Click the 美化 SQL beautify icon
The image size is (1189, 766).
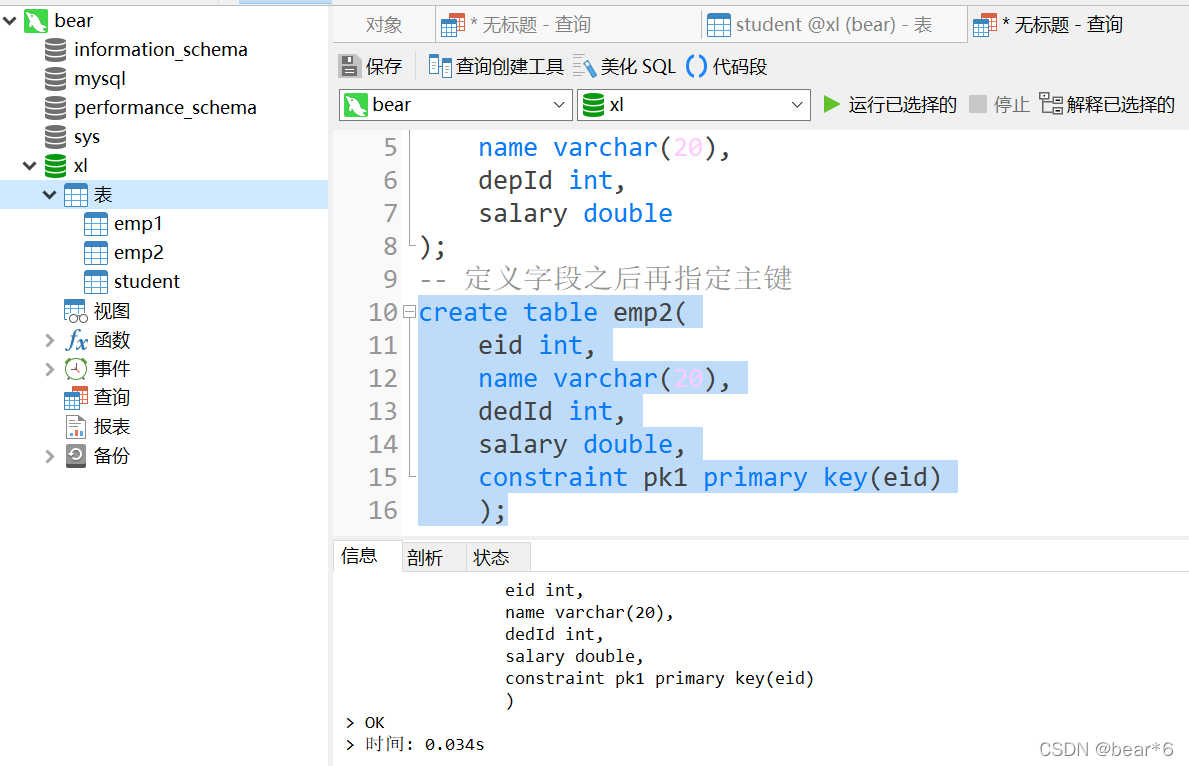click(584, 66)
